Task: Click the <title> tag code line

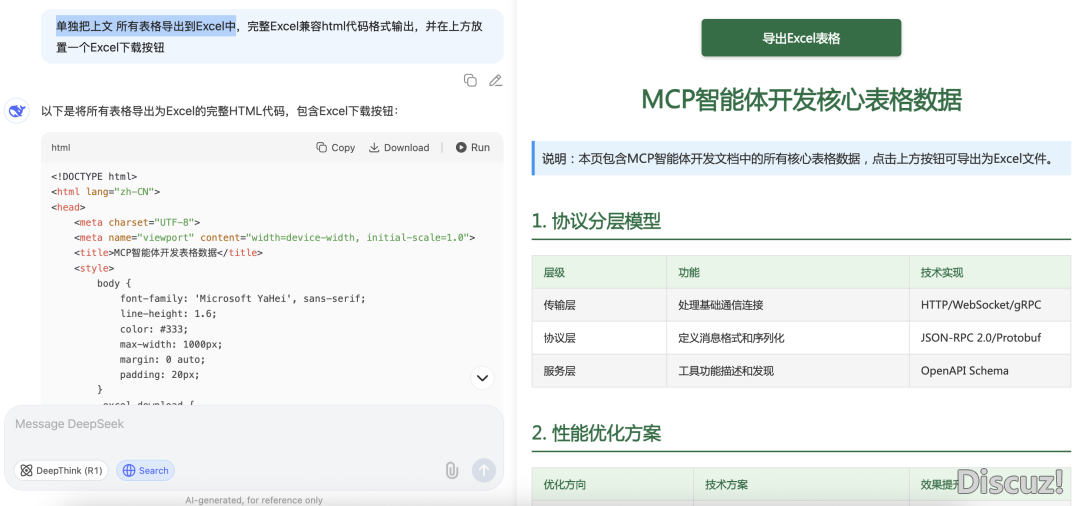Action: click(168, 253)
